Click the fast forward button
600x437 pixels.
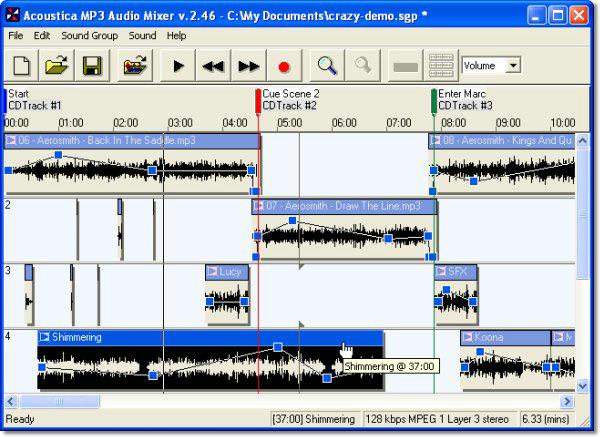[x=249, y=66]
